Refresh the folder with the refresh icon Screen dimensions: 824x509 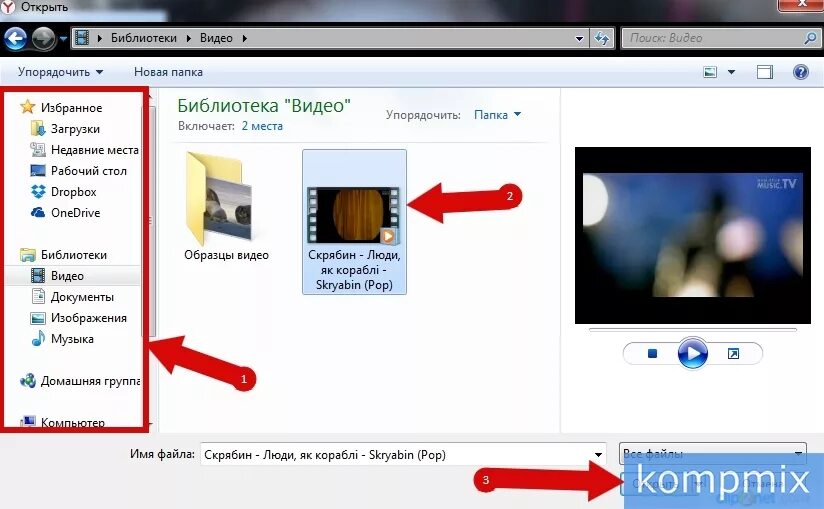(x=602, y=38)
